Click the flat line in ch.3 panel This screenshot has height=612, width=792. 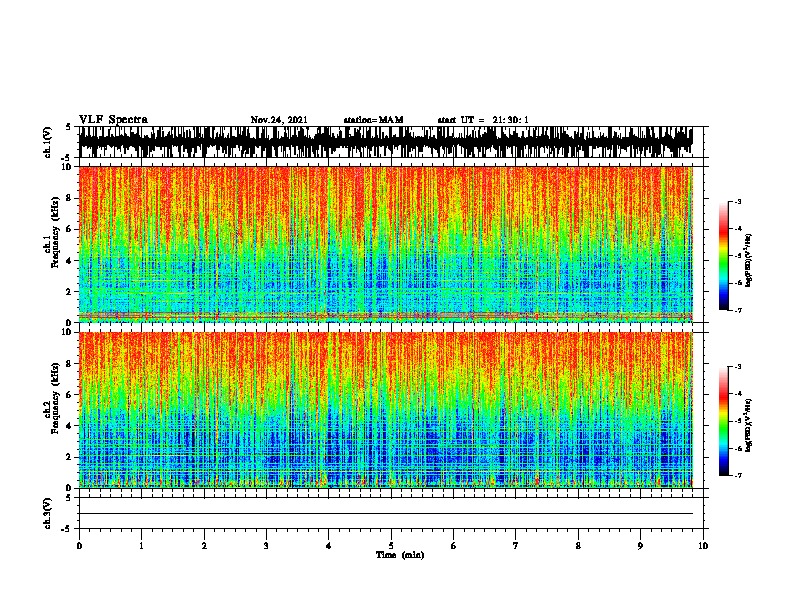pyautogui.click(x=385, y=514)
